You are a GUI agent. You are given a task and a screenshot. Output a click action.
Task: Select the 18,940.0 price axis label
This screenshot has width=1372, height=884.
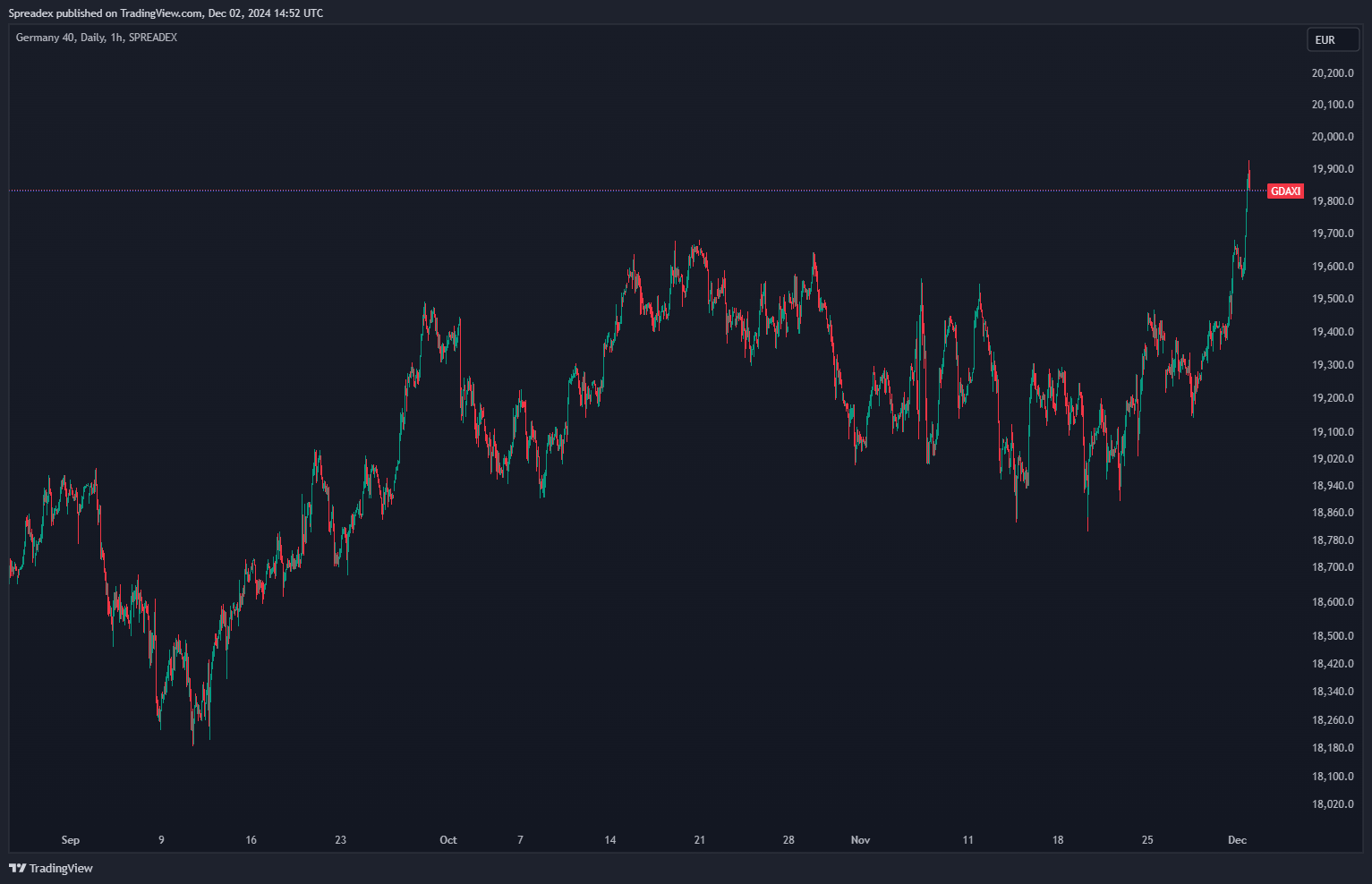pyautogui.click(x=1333, y=486)
